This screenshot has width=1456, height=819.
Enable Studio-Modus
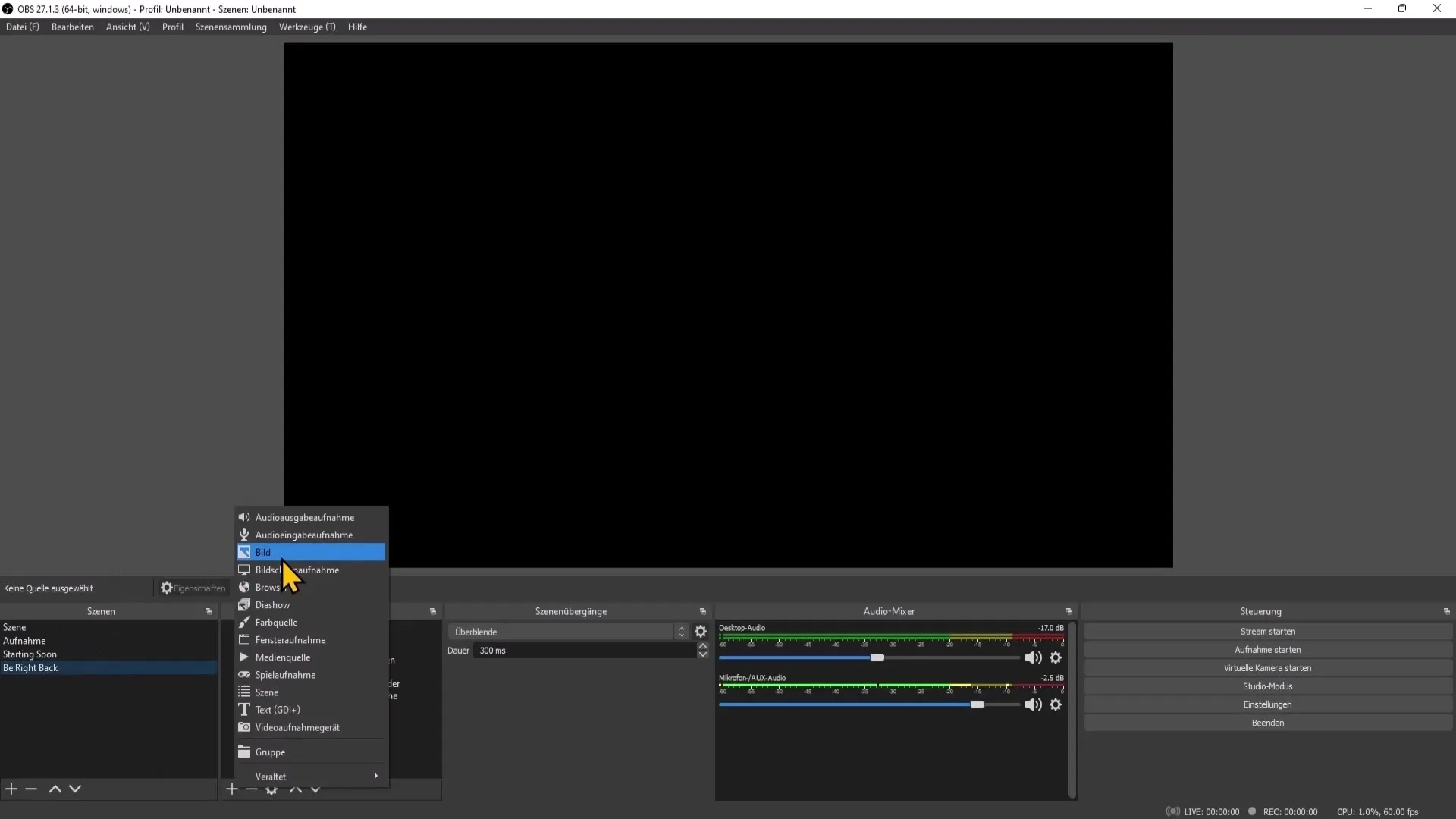(x=1268, y=686)
